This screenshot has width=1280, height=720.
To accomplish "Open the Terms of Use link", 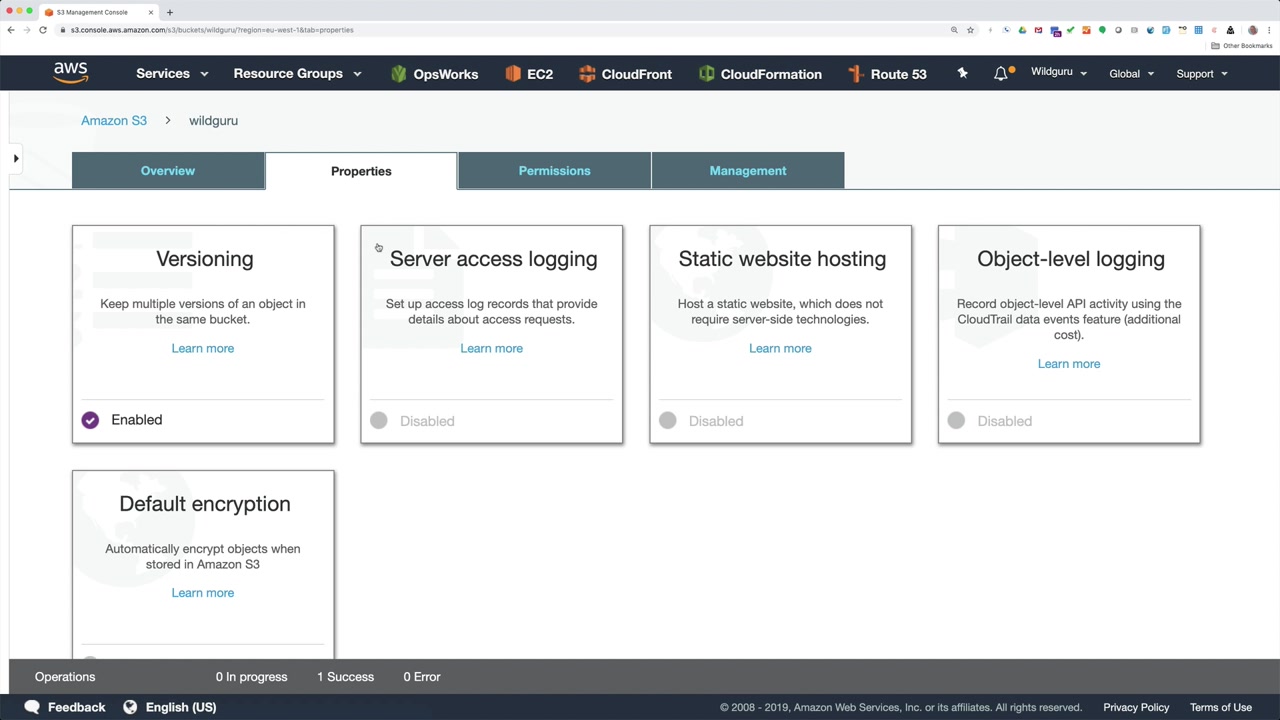I will coord(1221,707).
